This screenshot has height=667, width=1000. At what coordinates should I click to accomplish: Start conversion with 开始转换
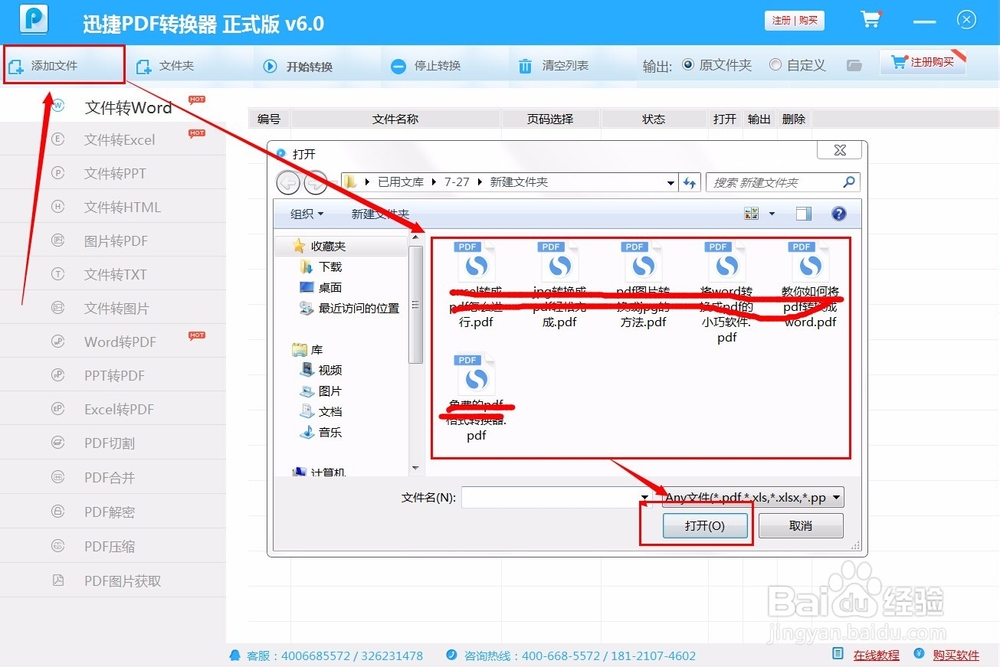pyautogui.click(x=298, y=66)
